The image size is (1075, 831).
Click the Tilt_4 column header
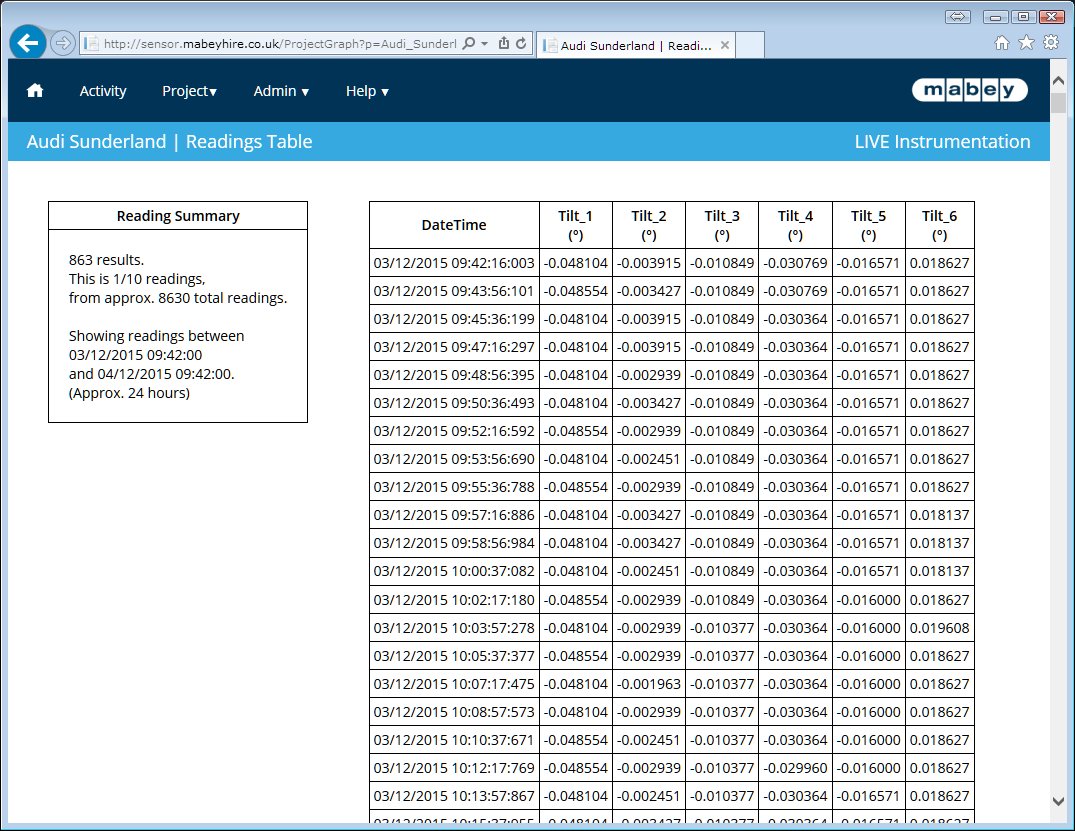(x=795, y=225)
